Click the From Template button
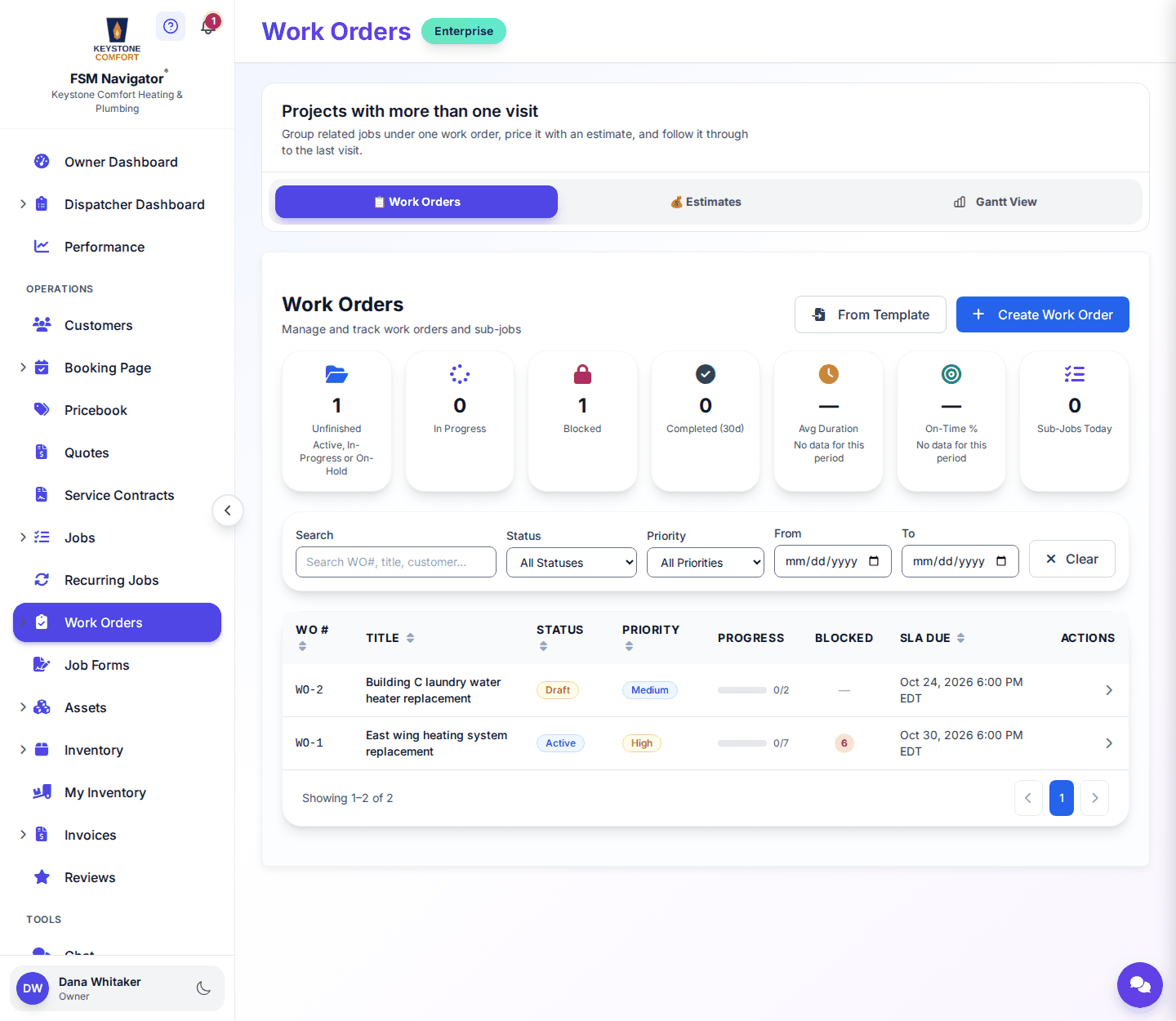 [x=871, y=314]
